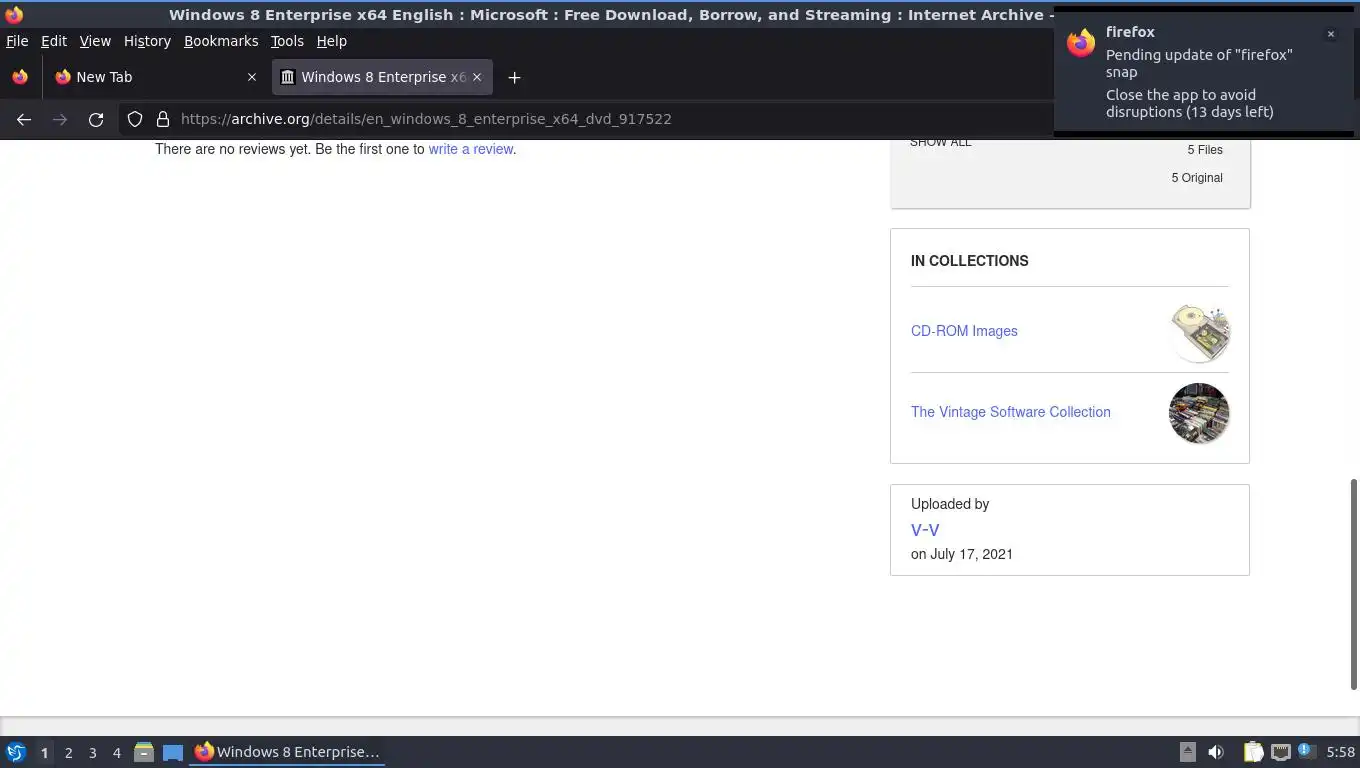Click SHOW ALL files link
This screenshot has width=1360, height=768.
click(940, 142)
